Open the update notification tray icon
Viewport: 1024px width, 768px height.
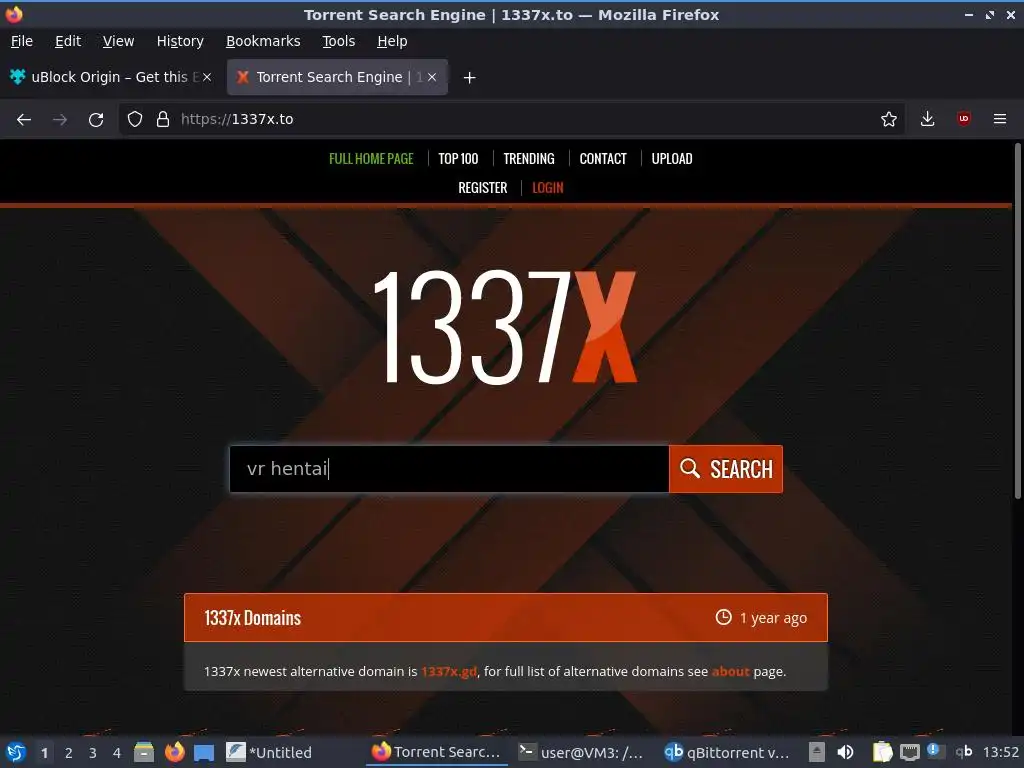935,750
